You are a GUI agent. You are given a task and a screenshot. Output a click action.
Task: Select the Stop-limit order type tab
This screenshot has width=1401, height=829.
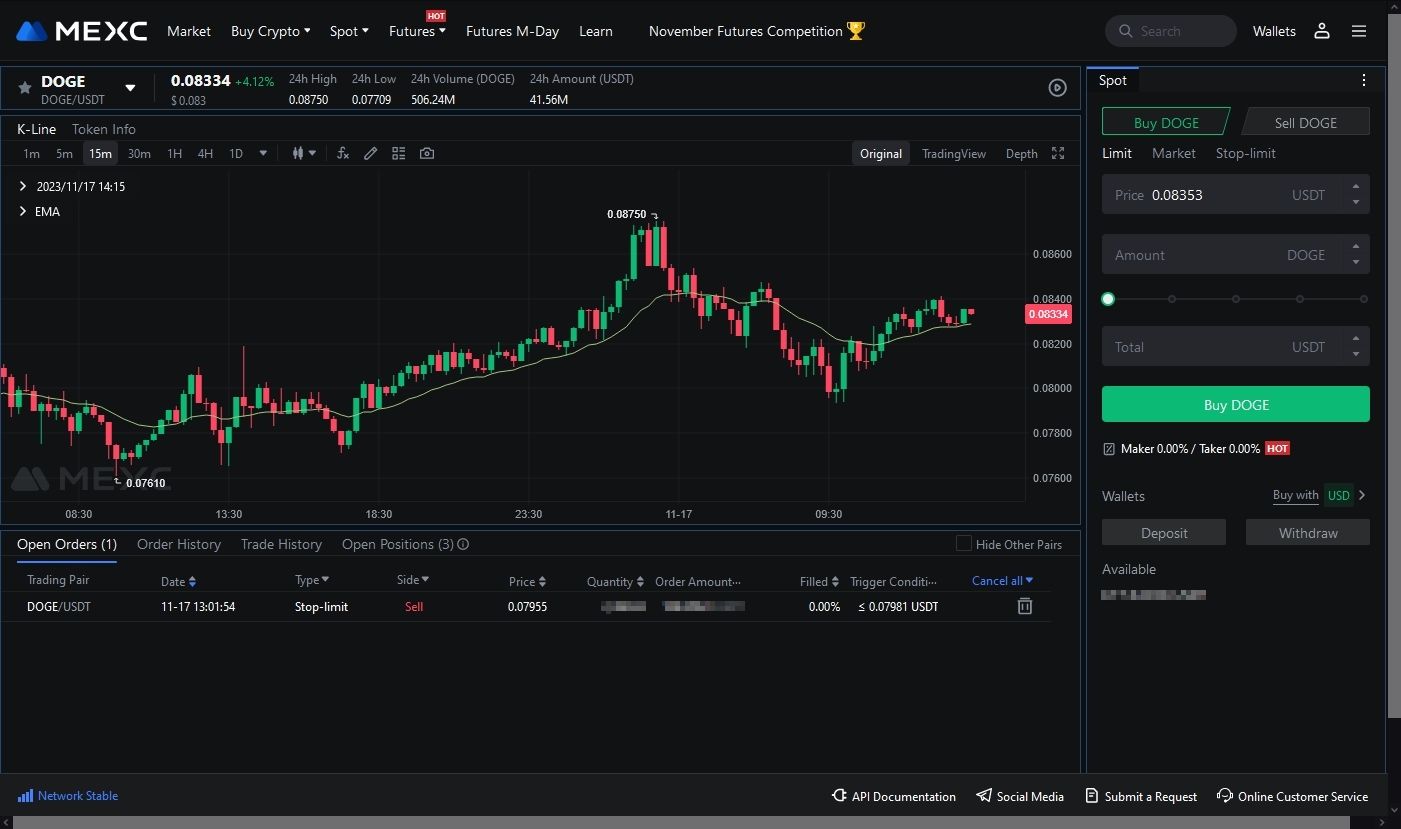1245,153
